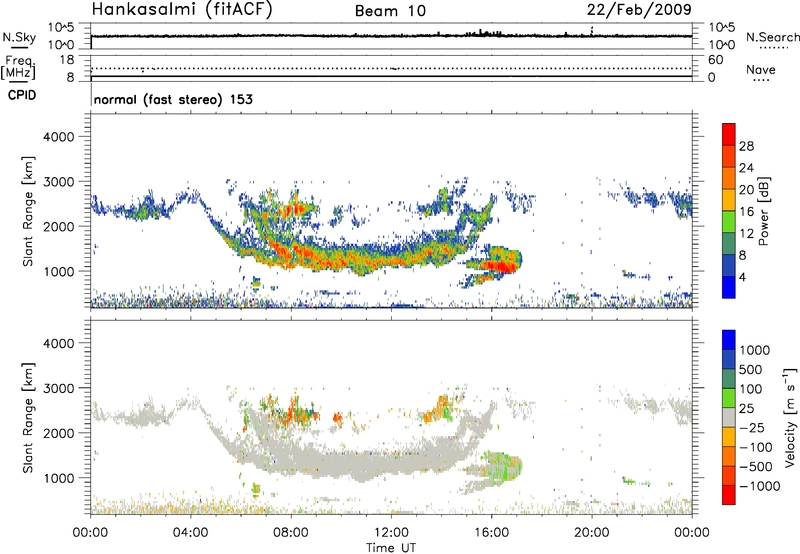Pick the gray ±25 velocity colorbar segment
800x554 pixels.
(x=729, y=418)
